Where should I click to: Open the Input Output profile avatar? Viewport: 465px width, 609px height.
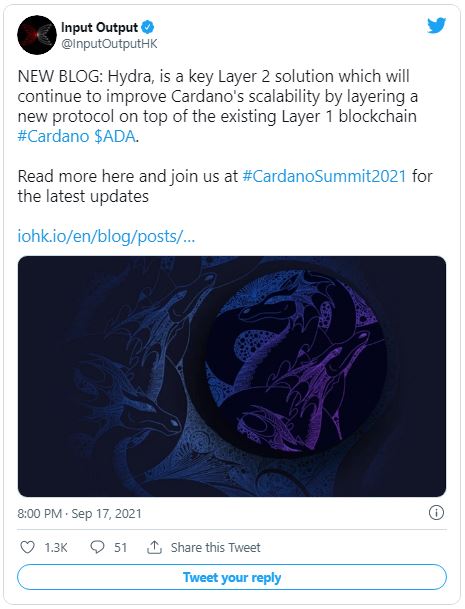[x=37, y=35]
